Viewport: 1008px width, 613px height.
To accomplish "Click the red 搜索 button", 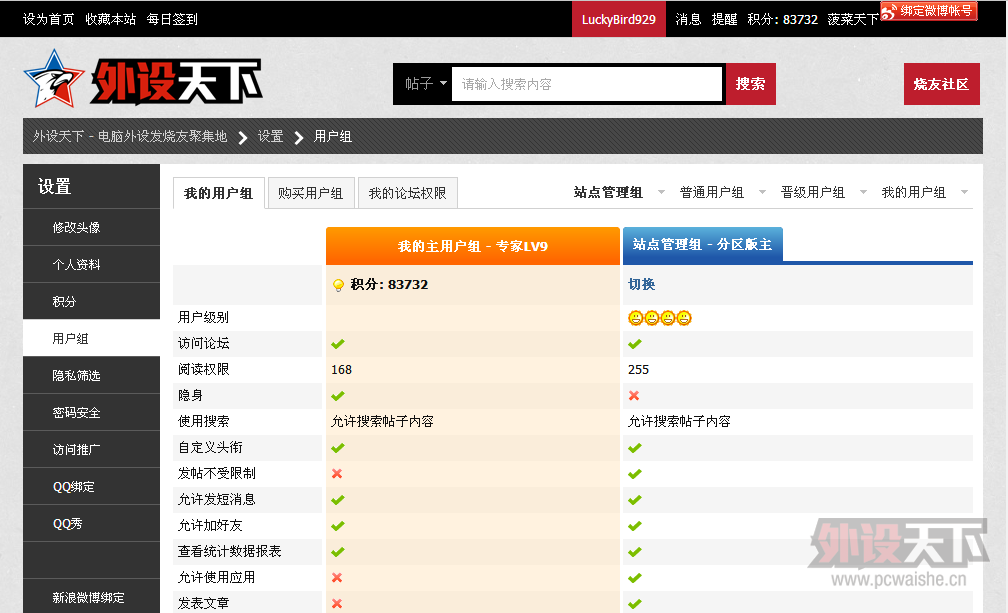I will (x=751, y=84).
